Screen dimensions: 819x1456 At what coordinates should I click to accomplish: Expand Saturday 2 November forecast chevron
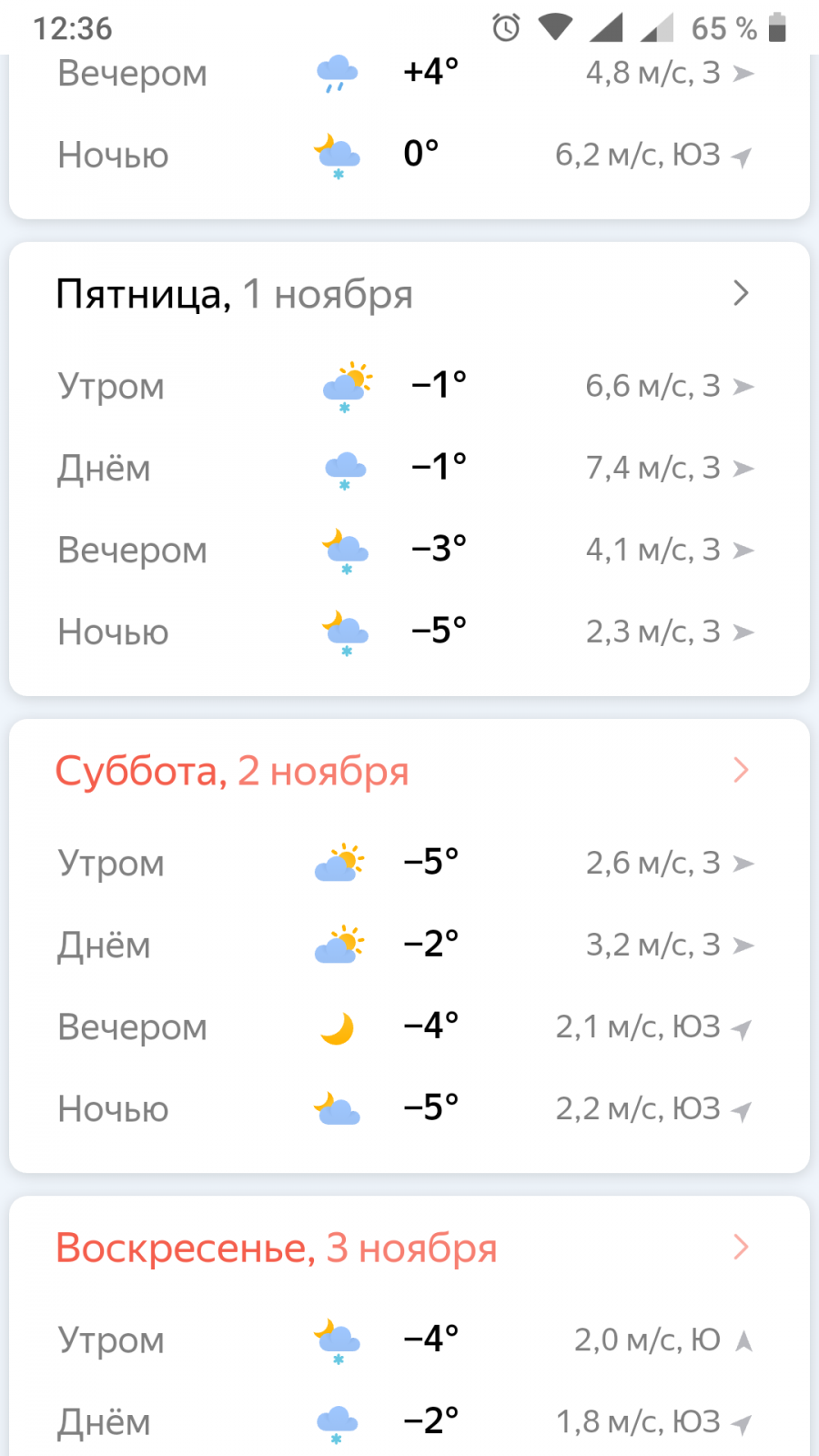[x=741, y=770]
